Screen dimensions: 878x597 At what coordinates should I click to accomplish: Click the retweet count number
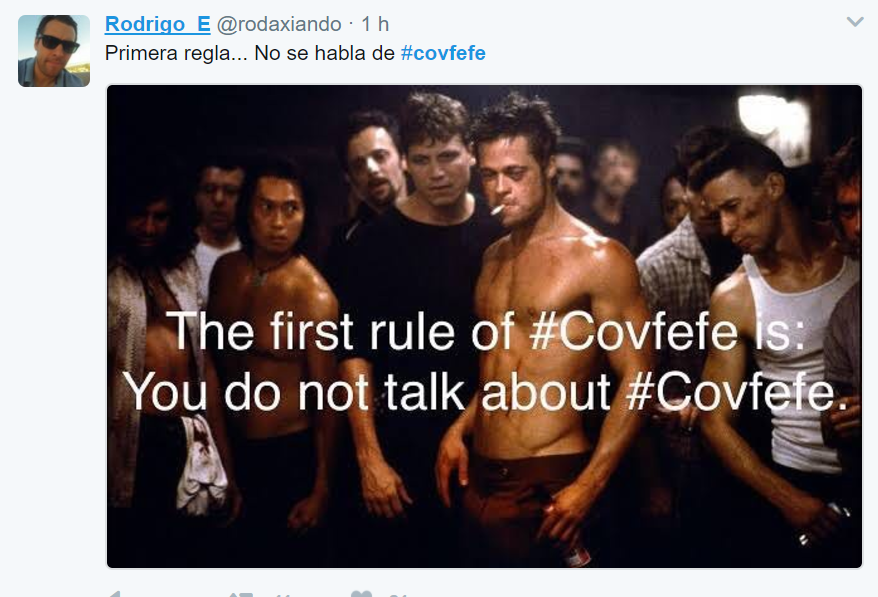point(284,595)
